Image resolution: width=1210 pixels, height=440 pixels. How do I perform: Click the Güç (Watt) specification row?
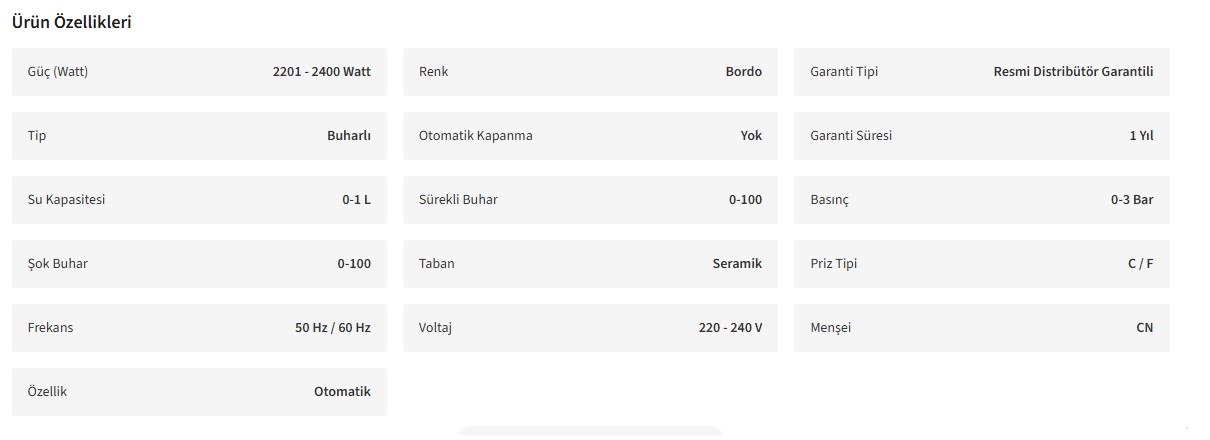[x=199, y=72]
